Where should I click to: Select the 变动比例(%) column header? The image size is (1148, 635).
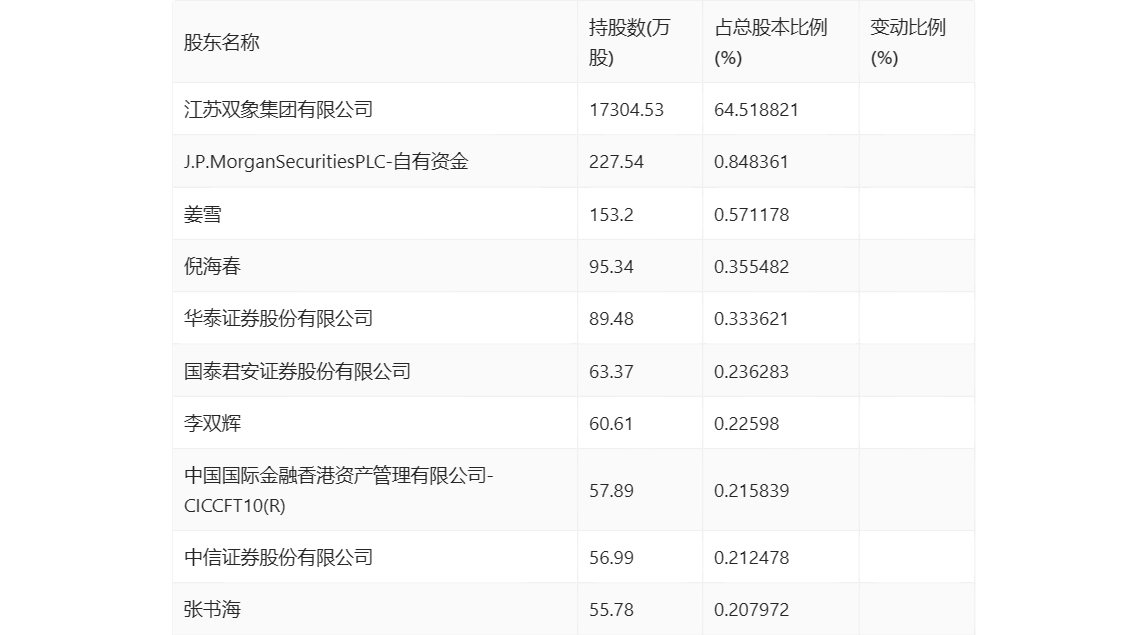[x=908, y=42]
